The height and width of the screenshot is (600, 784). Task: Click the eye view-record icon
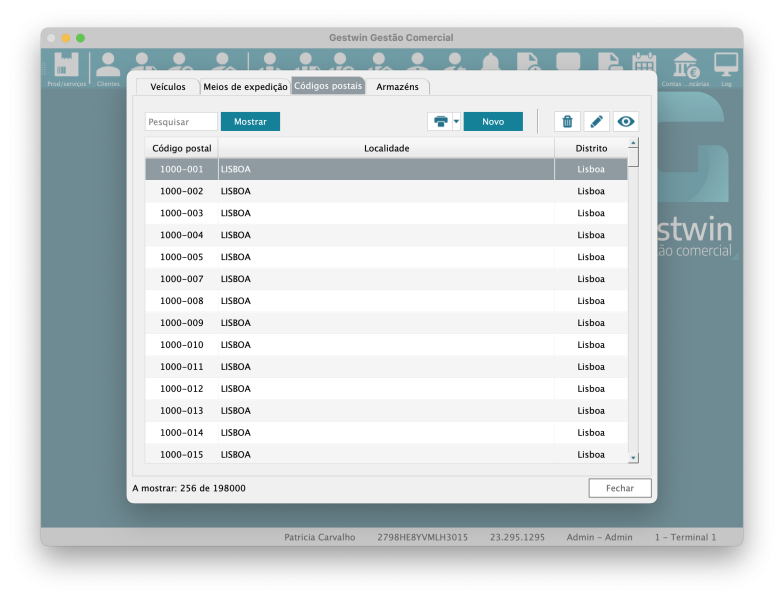coord(626,122)
